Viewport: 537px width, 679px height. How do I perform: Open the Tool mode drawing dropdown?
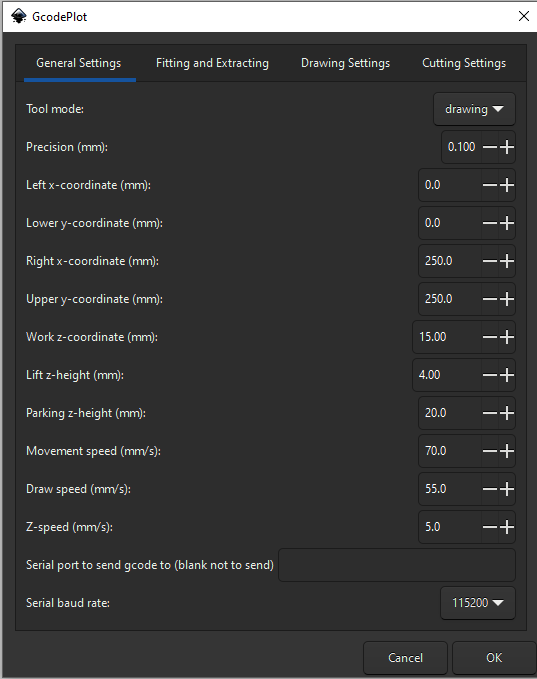tap(474, 109)
